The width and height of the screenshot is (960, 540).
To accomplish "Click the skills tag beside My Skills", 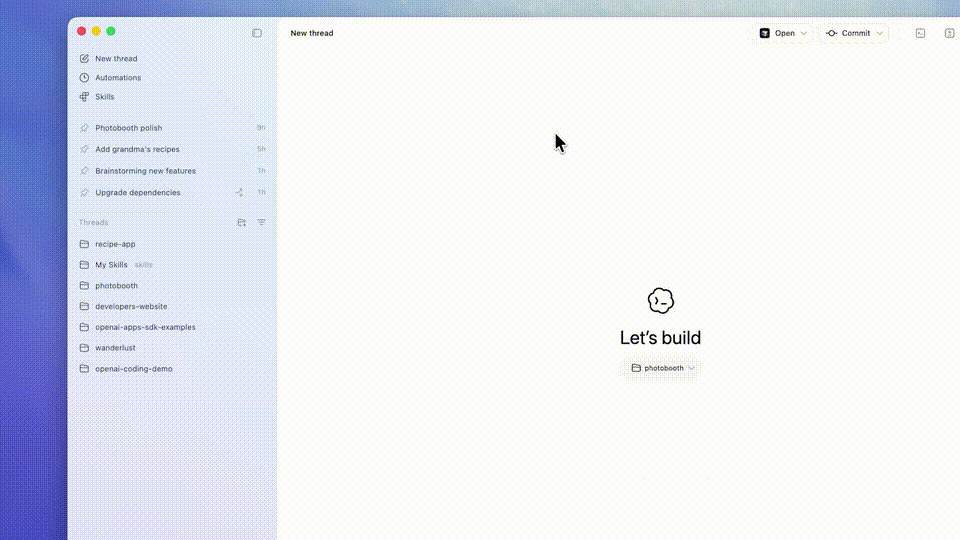I will [x=143, y=265].
